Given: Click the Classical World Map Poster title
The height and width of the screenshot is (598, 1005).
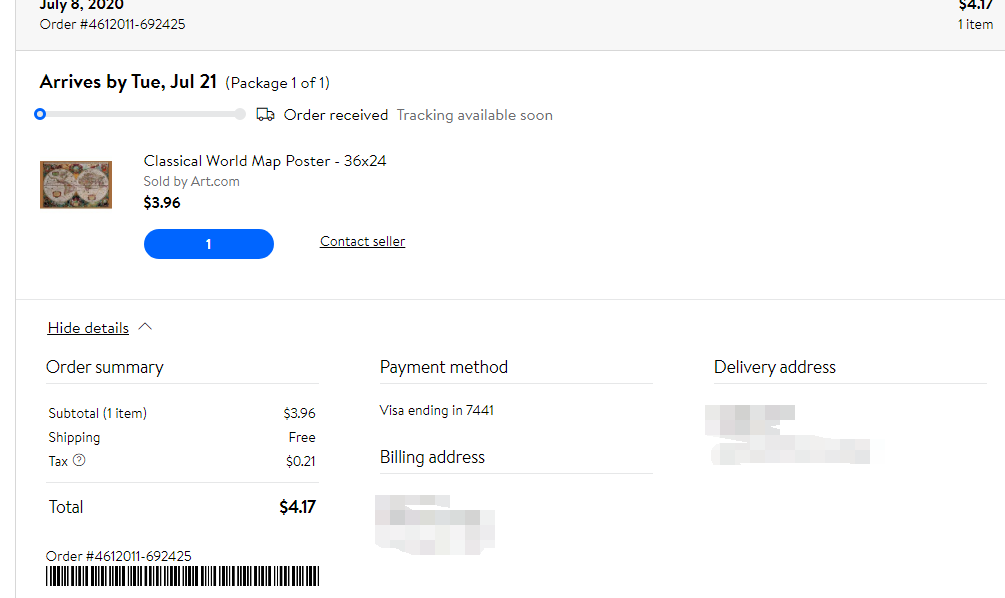Looking at the screenshot, I should pos(264,161).
